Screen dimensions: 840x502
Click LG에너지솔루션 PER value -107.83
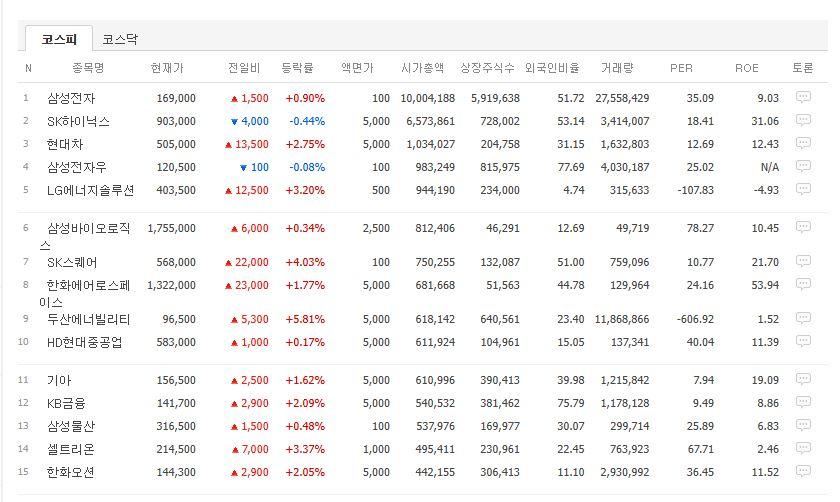tap(695, 190)
